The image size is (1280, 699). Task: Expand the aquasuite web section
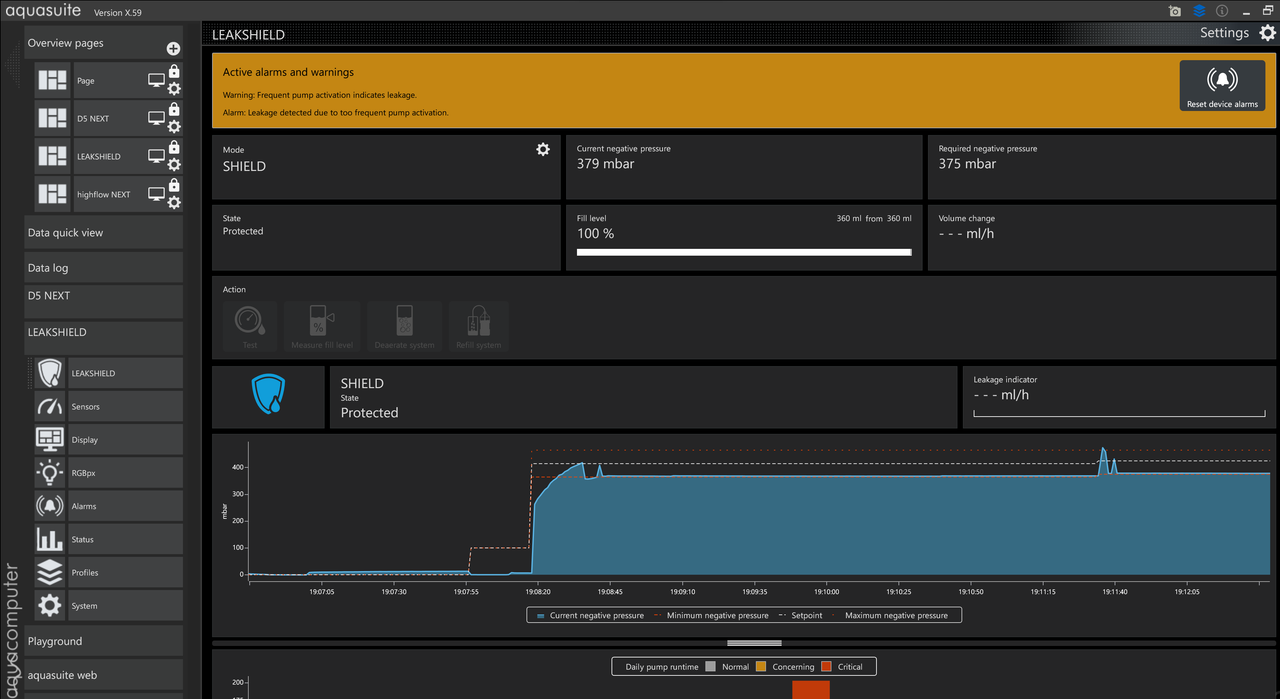pyautogui.click(x=104, y=675)
